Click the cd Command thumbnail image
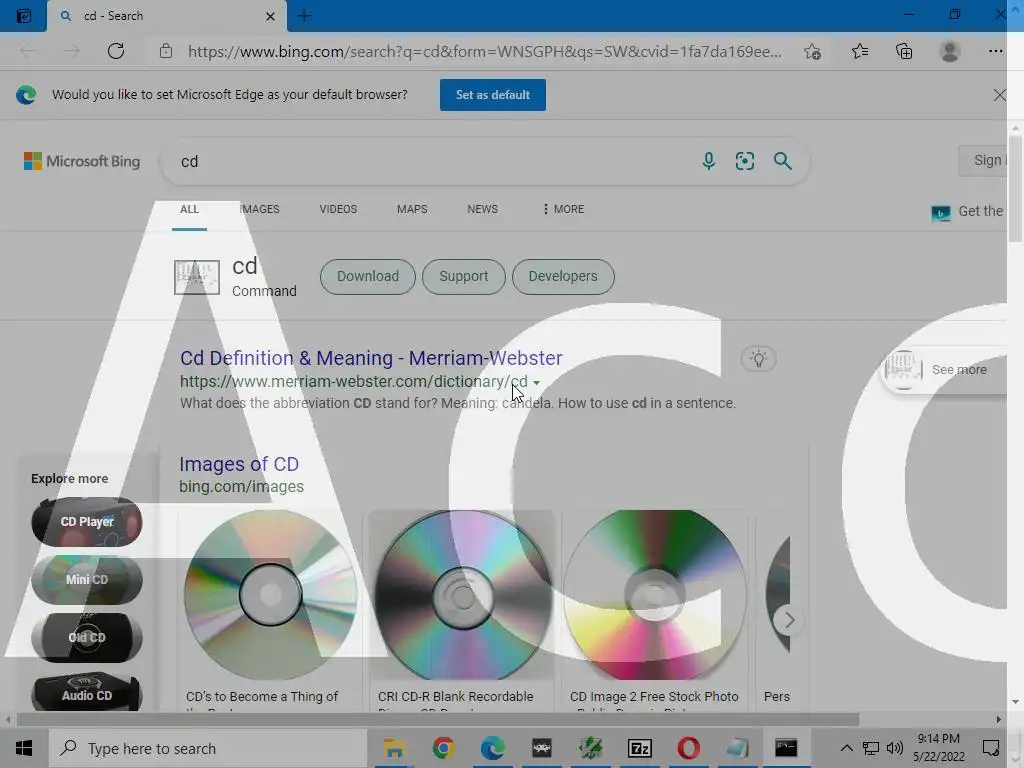 [197, 278]
